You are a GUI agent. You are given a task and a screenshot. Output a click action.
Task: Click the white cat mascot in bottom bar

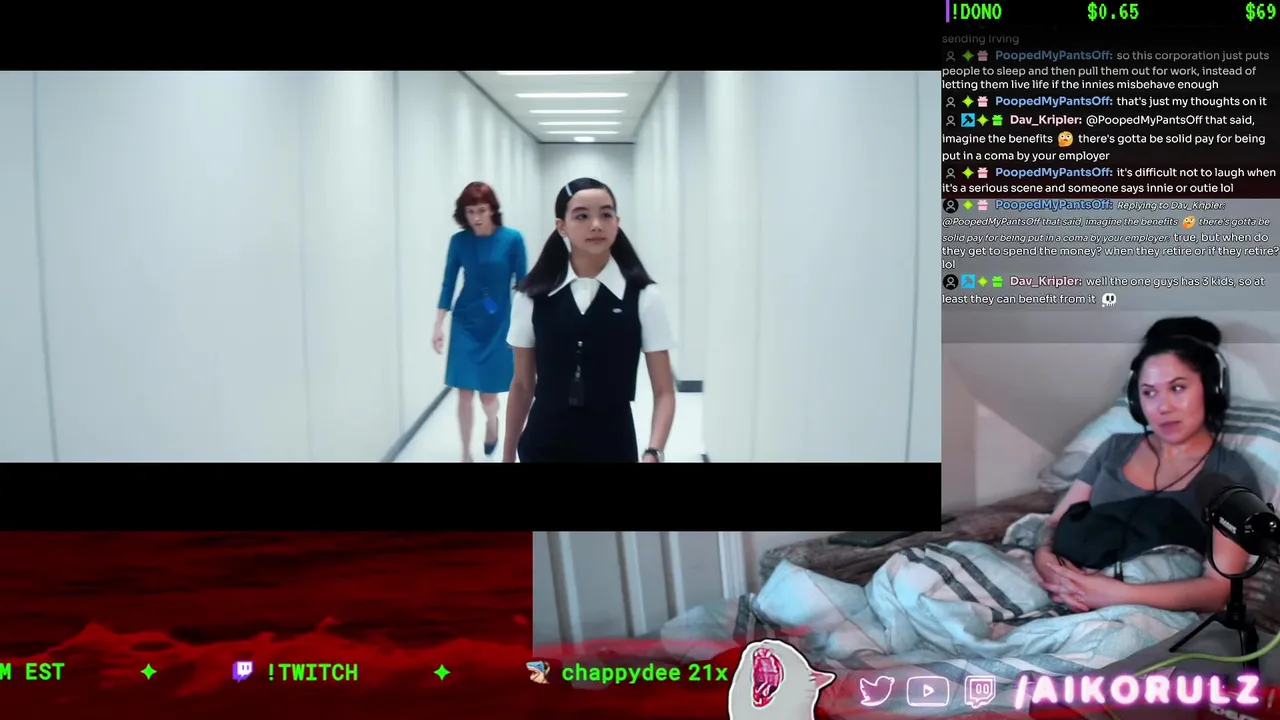780,680
